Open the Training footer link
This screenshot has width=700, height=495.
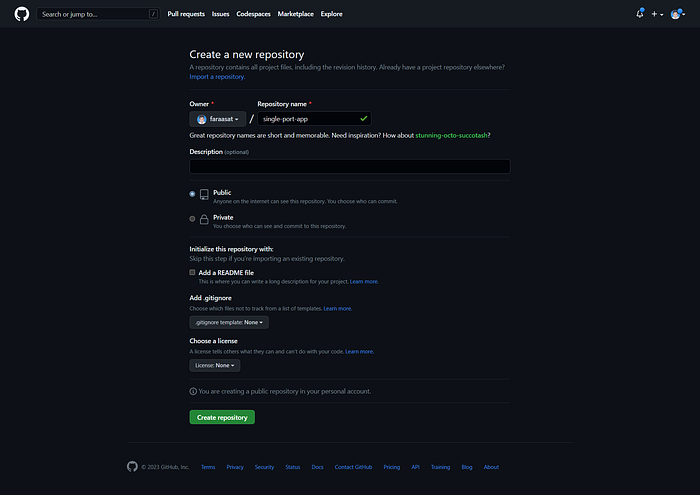[x=440, y=467]
